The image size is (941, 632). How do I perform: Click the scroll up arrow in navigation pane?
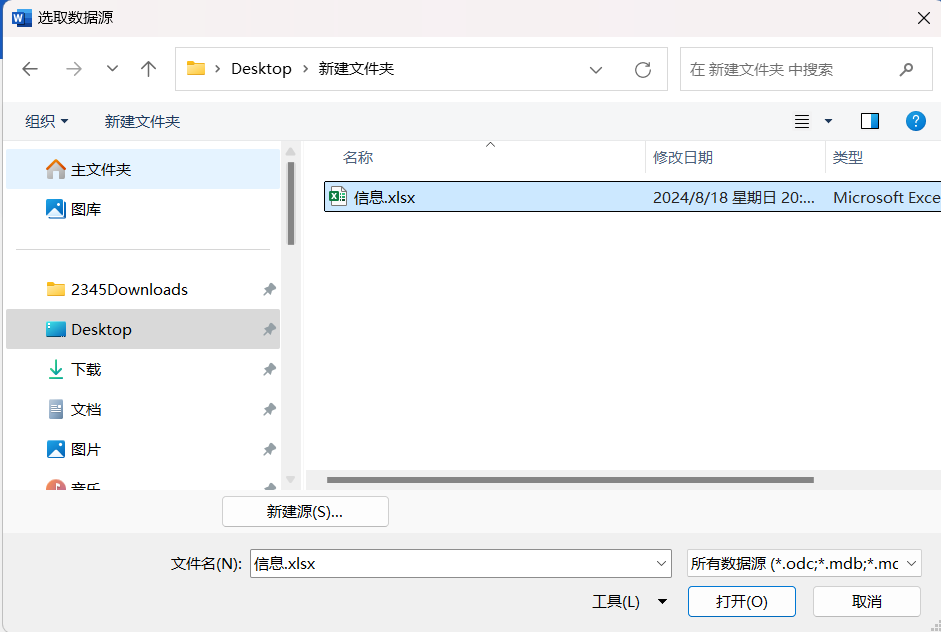pos(290,151)
